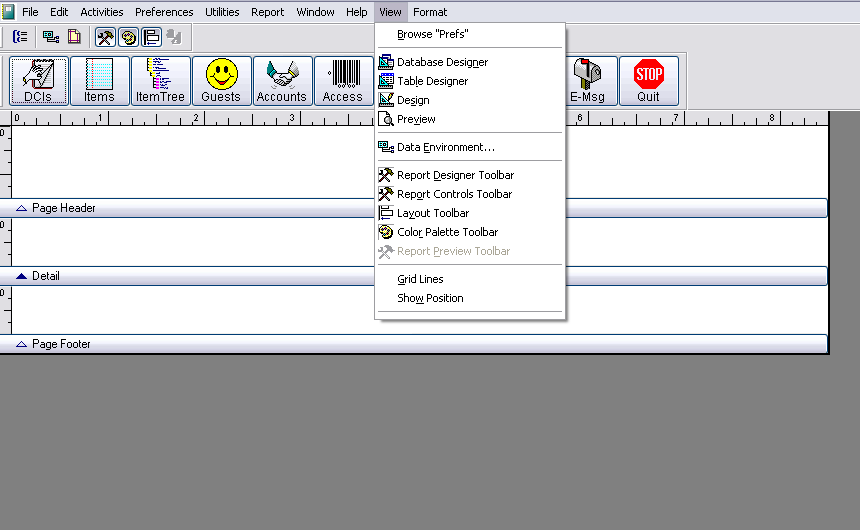Choose Preview in the View menu

469,119
